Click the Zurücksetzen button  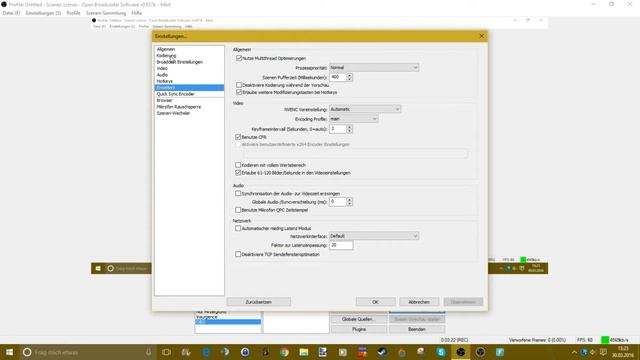[x=259, y=302]
